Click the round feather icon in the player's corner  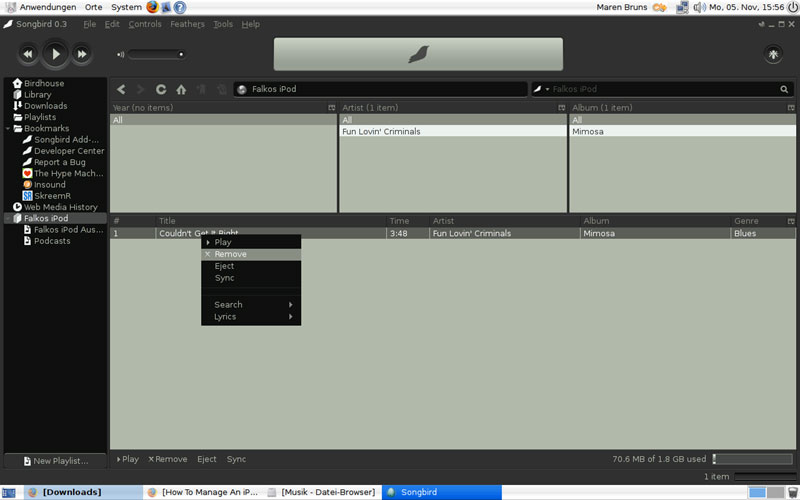pyautogui.click(x=773, y=54)
